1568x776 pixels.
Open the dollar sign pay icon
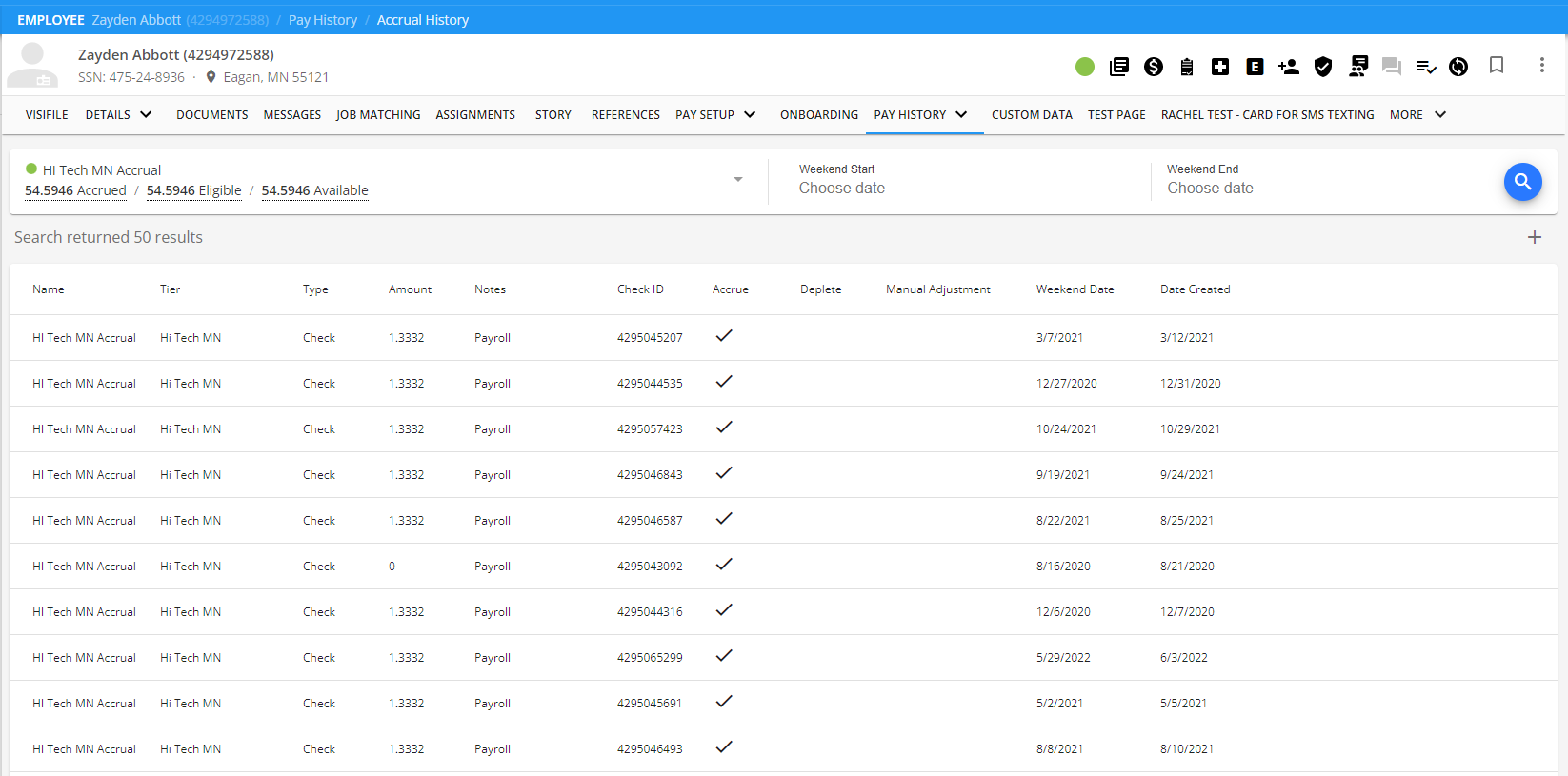[x=1154, y=67]
